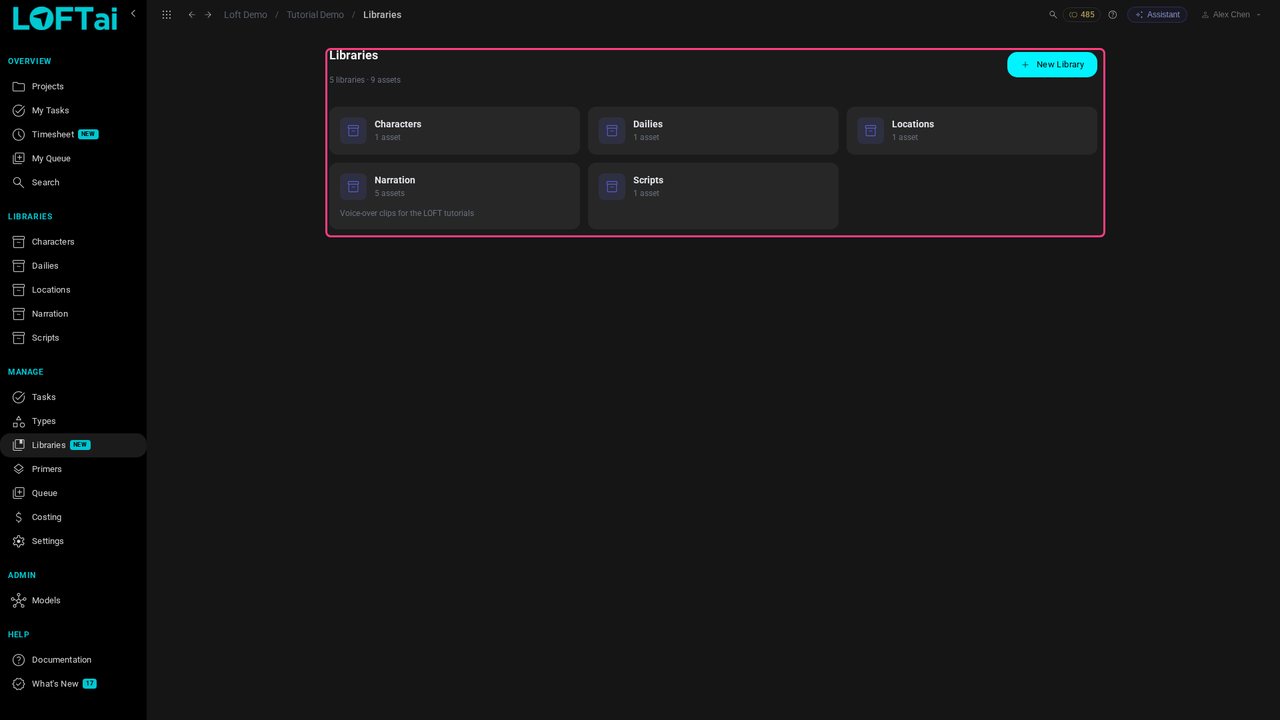Open the Alex Chen user menu
Viewport: 1280px width, 720px height.
[1230, 15]
